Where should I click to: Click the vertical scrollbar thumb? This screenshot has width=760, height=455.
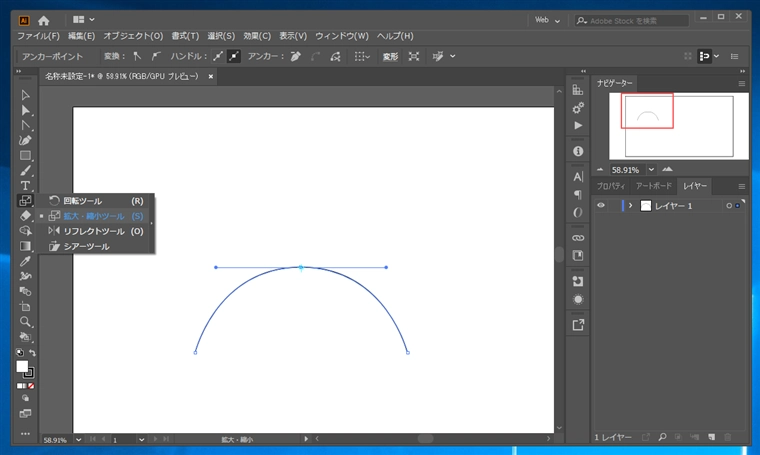pyautogui.click(x=559, y=254)
